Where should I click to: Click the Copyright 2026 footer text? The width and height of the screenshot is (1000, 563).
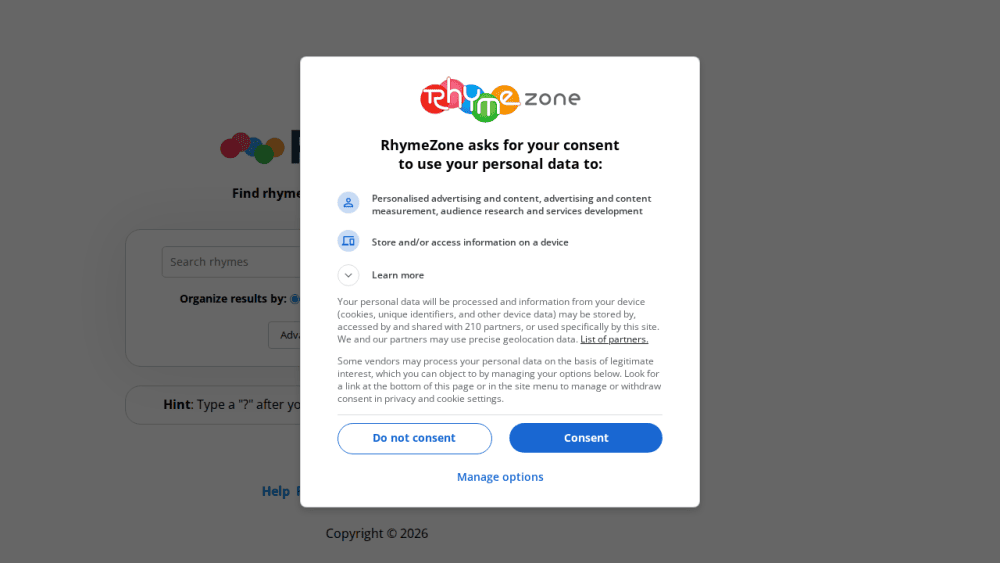(x=377, y=534)
